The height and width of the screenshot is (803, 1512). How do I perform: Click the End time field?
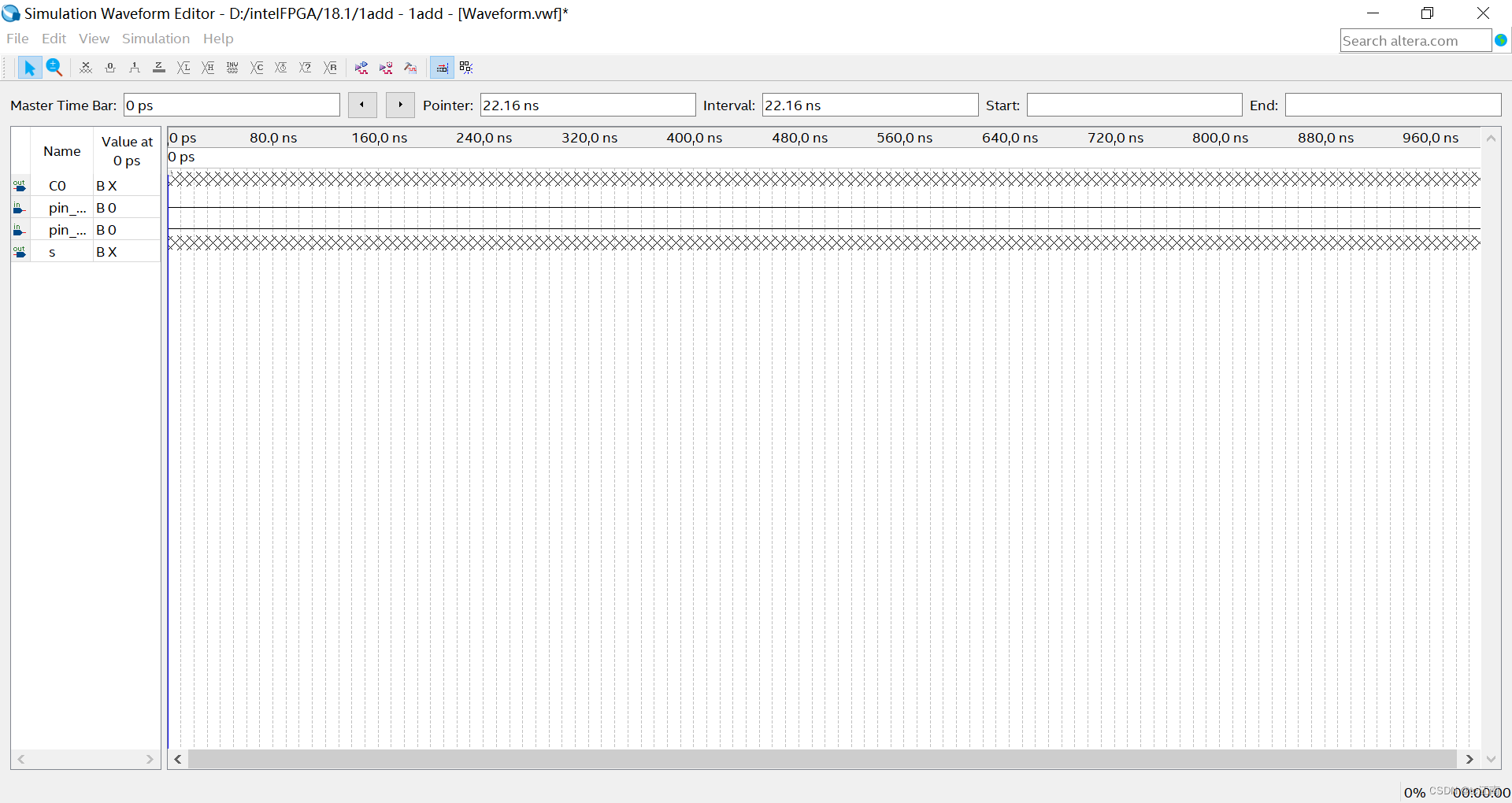pos(1393,105)
